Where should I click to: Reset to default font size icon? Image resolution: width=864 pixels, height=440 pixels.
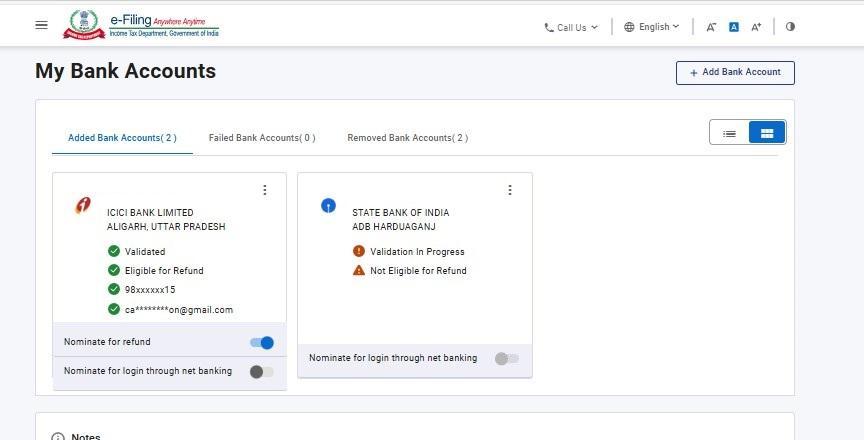[x=733, y=27]
